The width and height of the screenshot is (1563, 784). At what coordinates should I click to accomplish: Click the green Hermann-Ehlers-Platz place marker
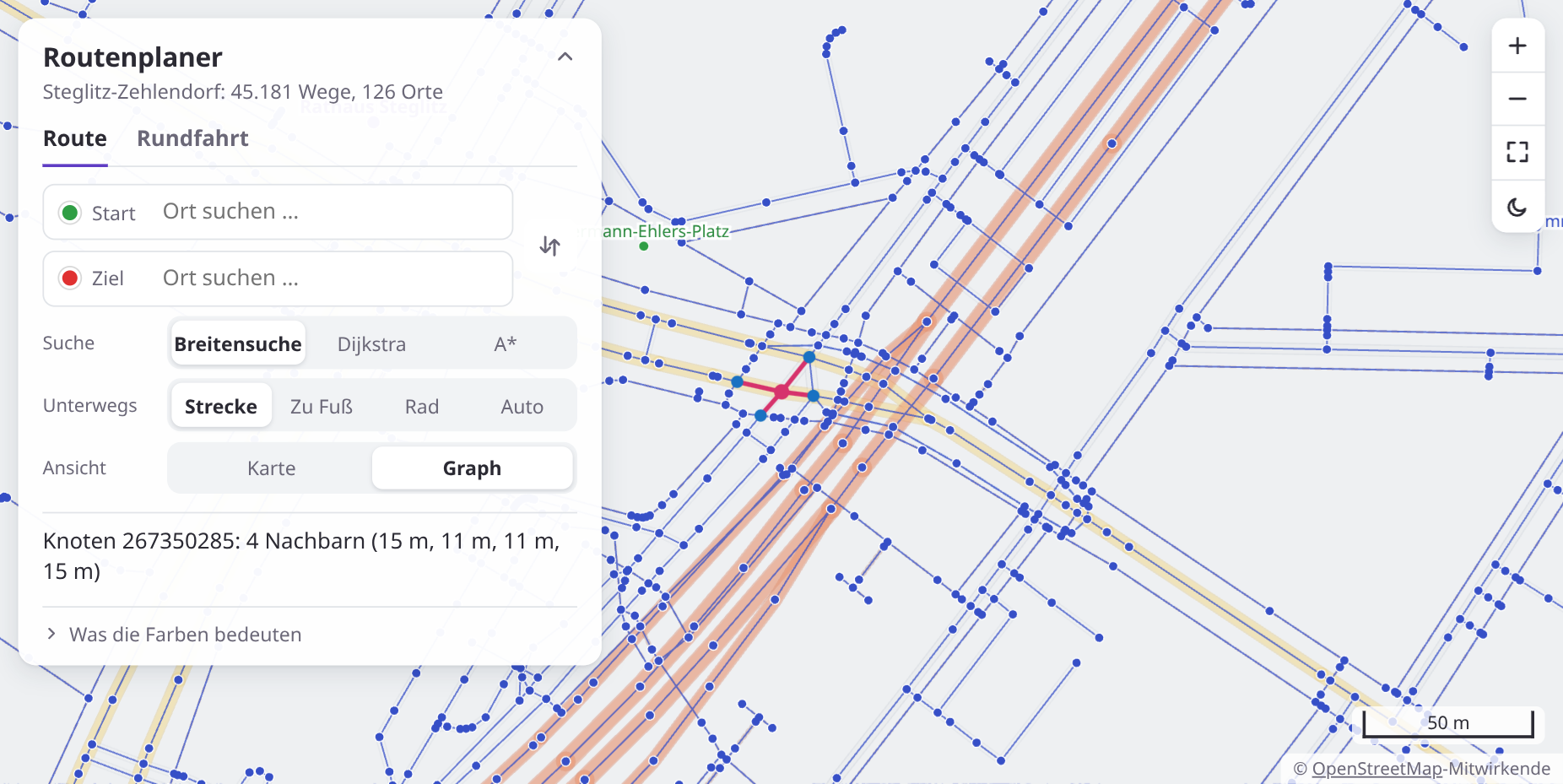point(644,246)
